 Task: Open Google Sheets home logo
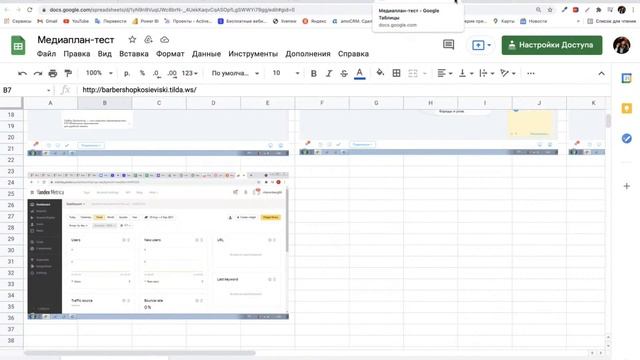(x=18, y=45)
